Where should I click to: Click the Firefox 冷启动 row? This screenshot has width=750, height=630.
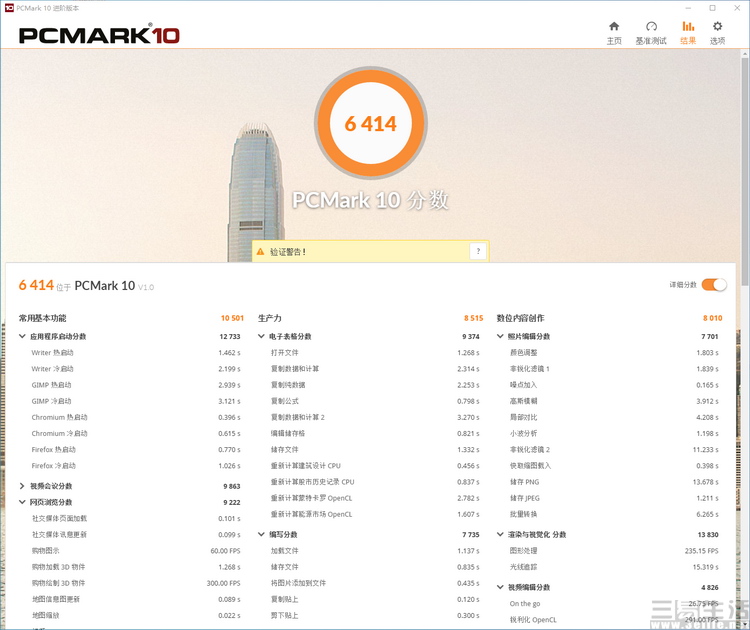pos(136,465)
